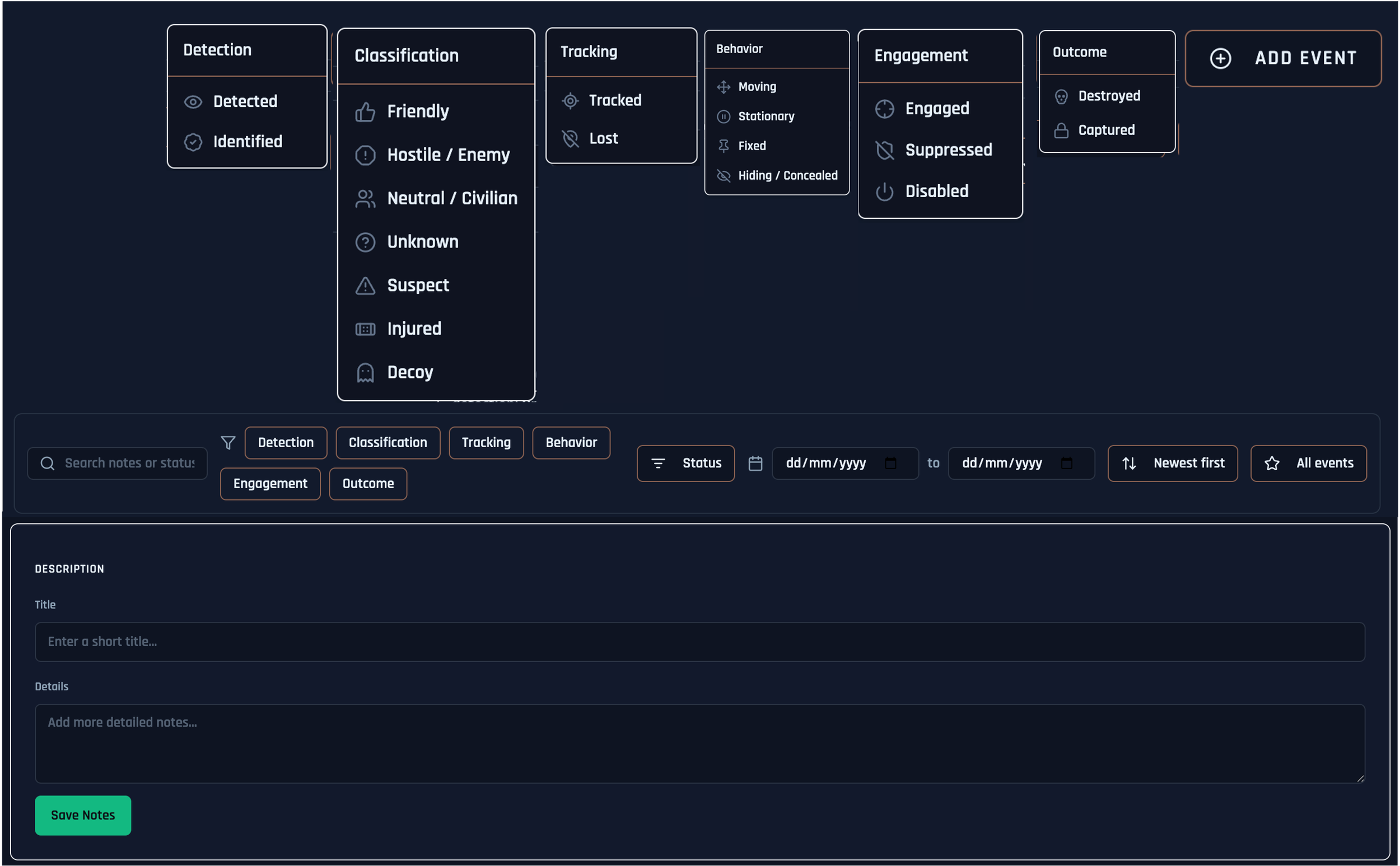Open the Status filter dropdown
The width and height of the screenshot is (1400, 866).
click(685, 464)
